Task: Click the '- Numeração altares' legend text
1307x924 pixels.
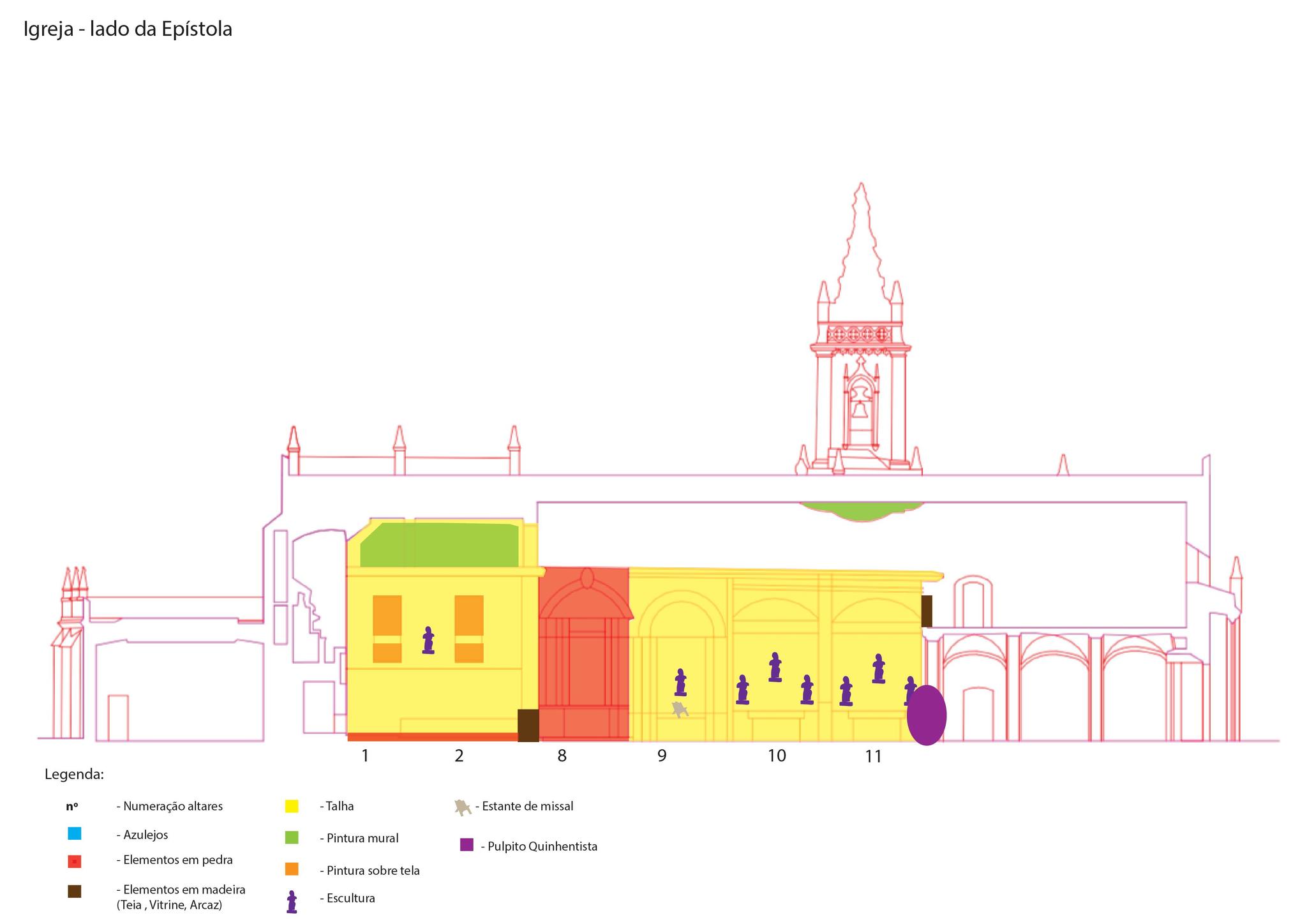Action: pyautogui.click(x=170, y=806)
